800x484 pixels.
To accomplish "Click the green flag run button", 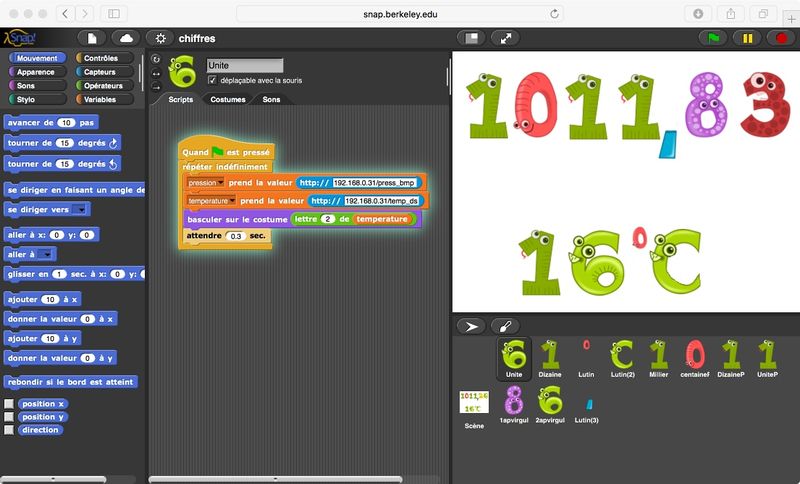I will pyautogui.click(x=713, y=38).
